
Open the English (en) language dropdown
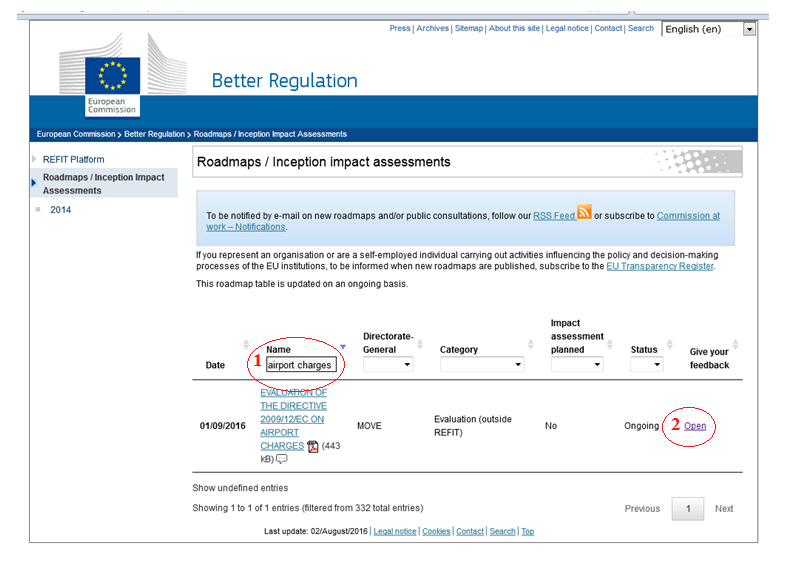[x=709, y=29]
